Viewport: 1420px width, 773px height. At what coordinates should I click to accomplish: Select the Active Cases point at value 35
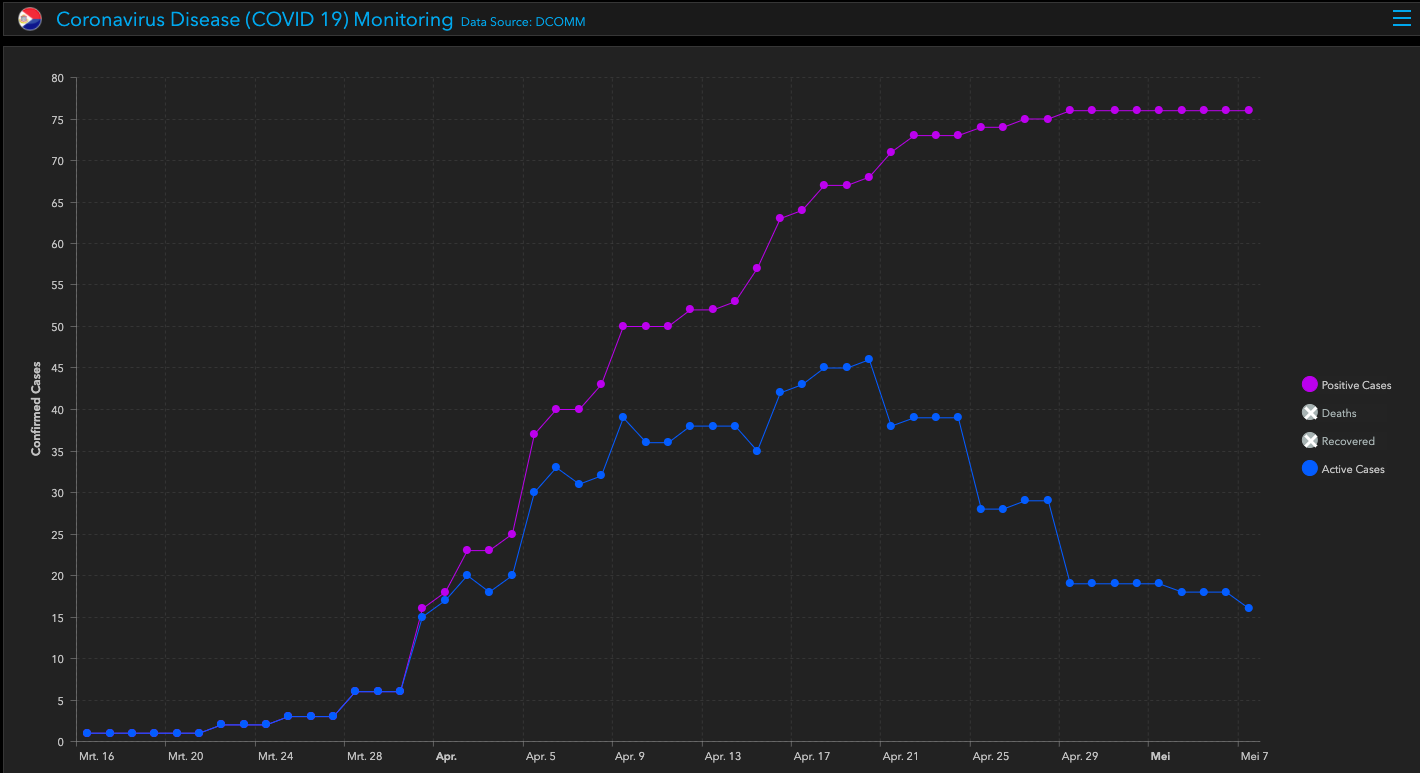point(757,451)
